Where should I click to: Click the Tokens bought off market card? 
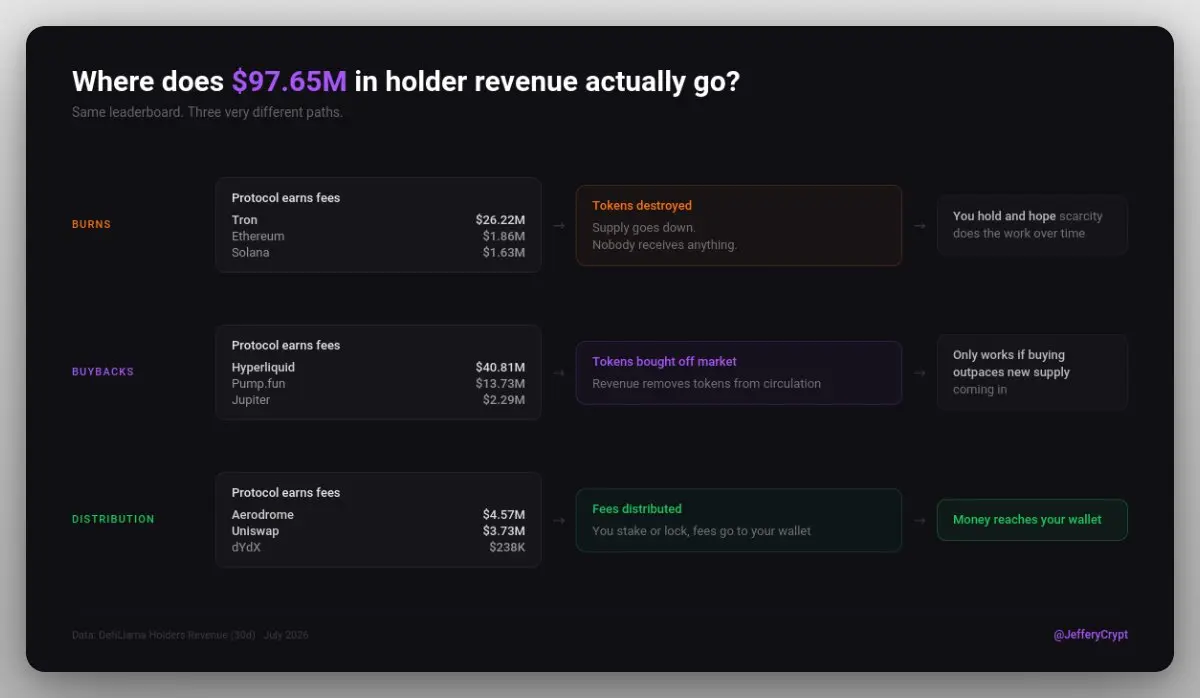tap(739, 373)
